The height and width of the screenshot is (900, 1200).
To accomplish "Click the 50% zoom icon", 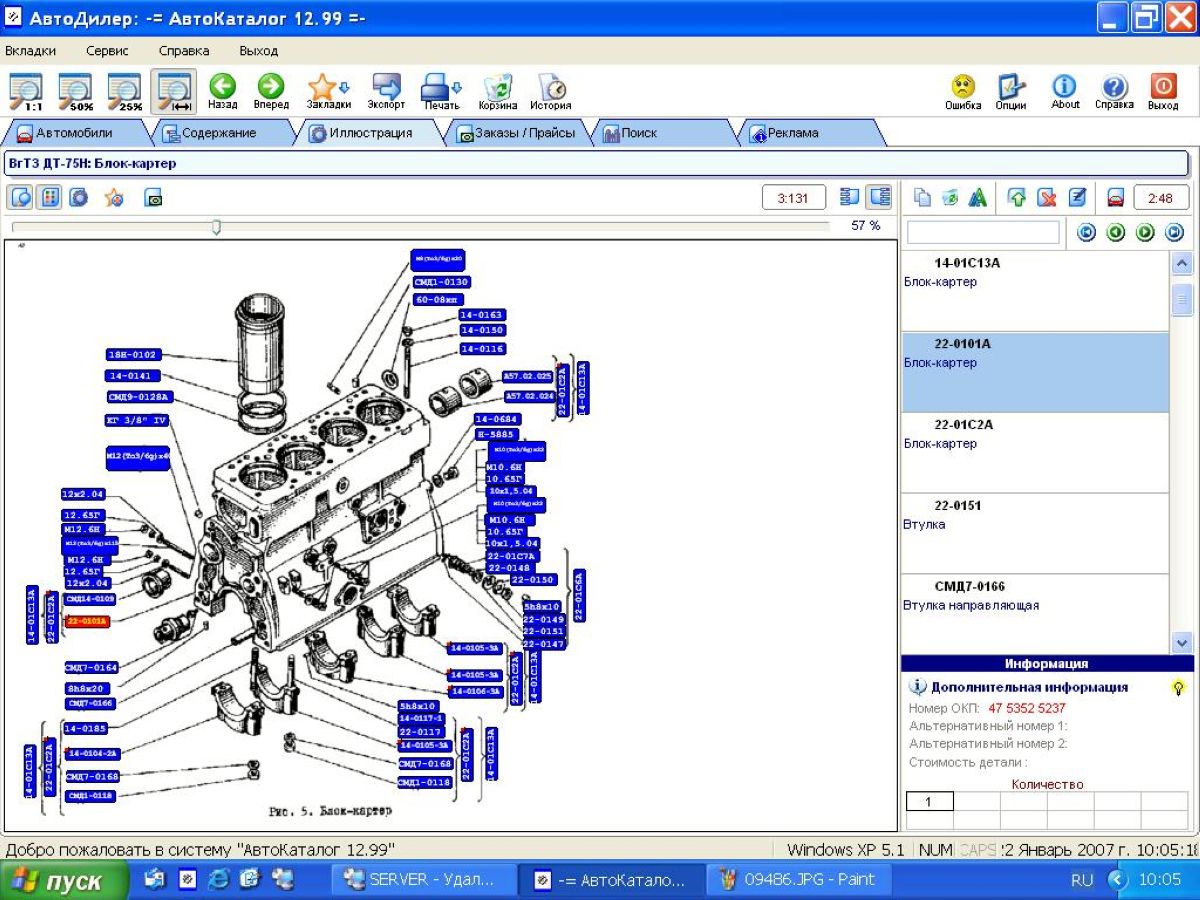I will [75, 92].
